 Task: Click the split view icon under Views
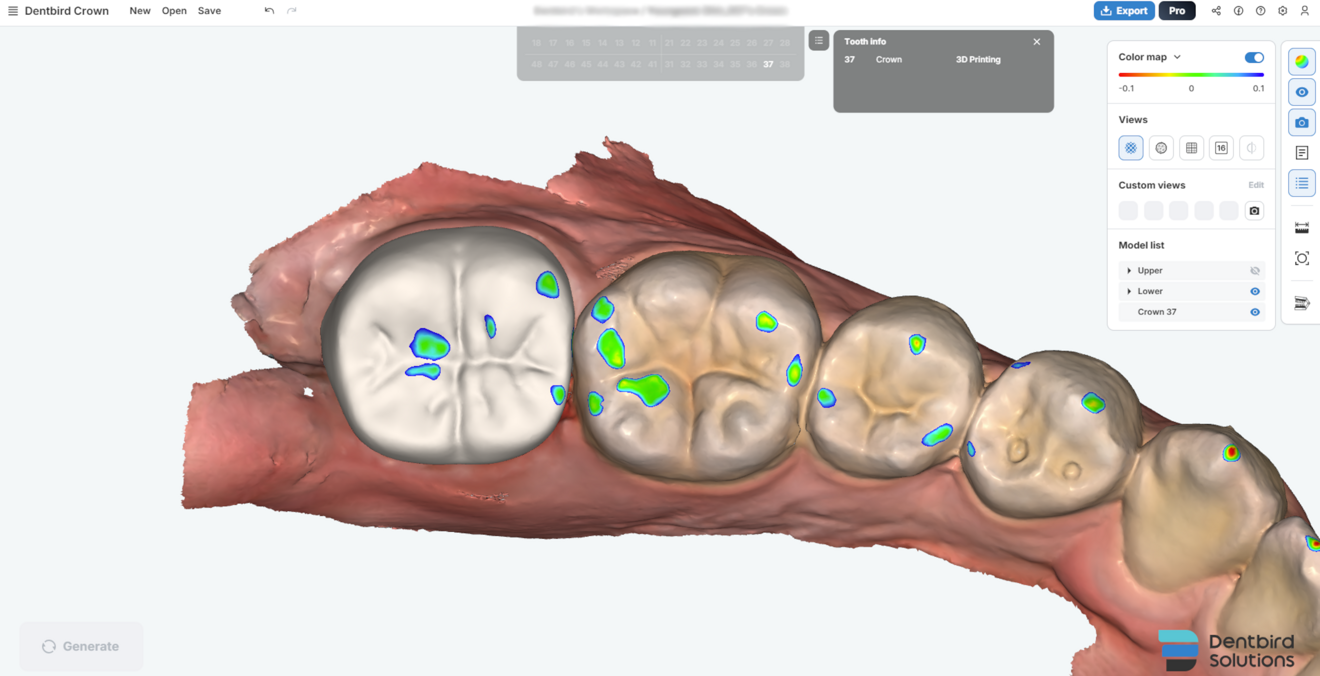pyautogui.click(x=1250, y=147)
